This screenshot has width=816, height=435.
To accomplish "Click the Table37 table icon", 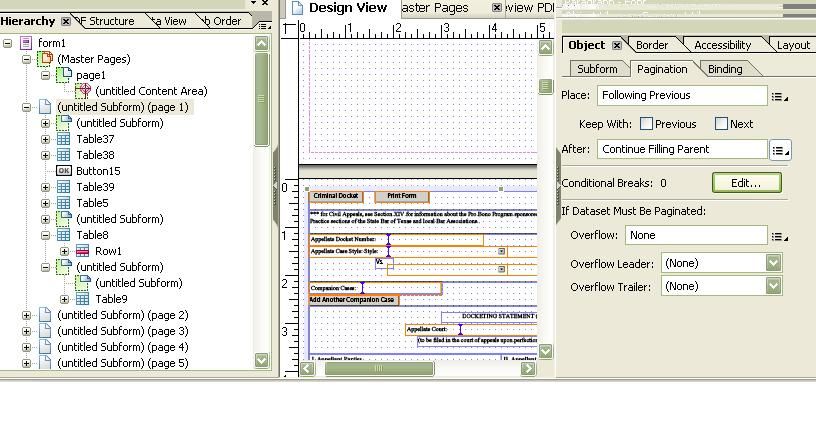I will [x=63, y=139].
